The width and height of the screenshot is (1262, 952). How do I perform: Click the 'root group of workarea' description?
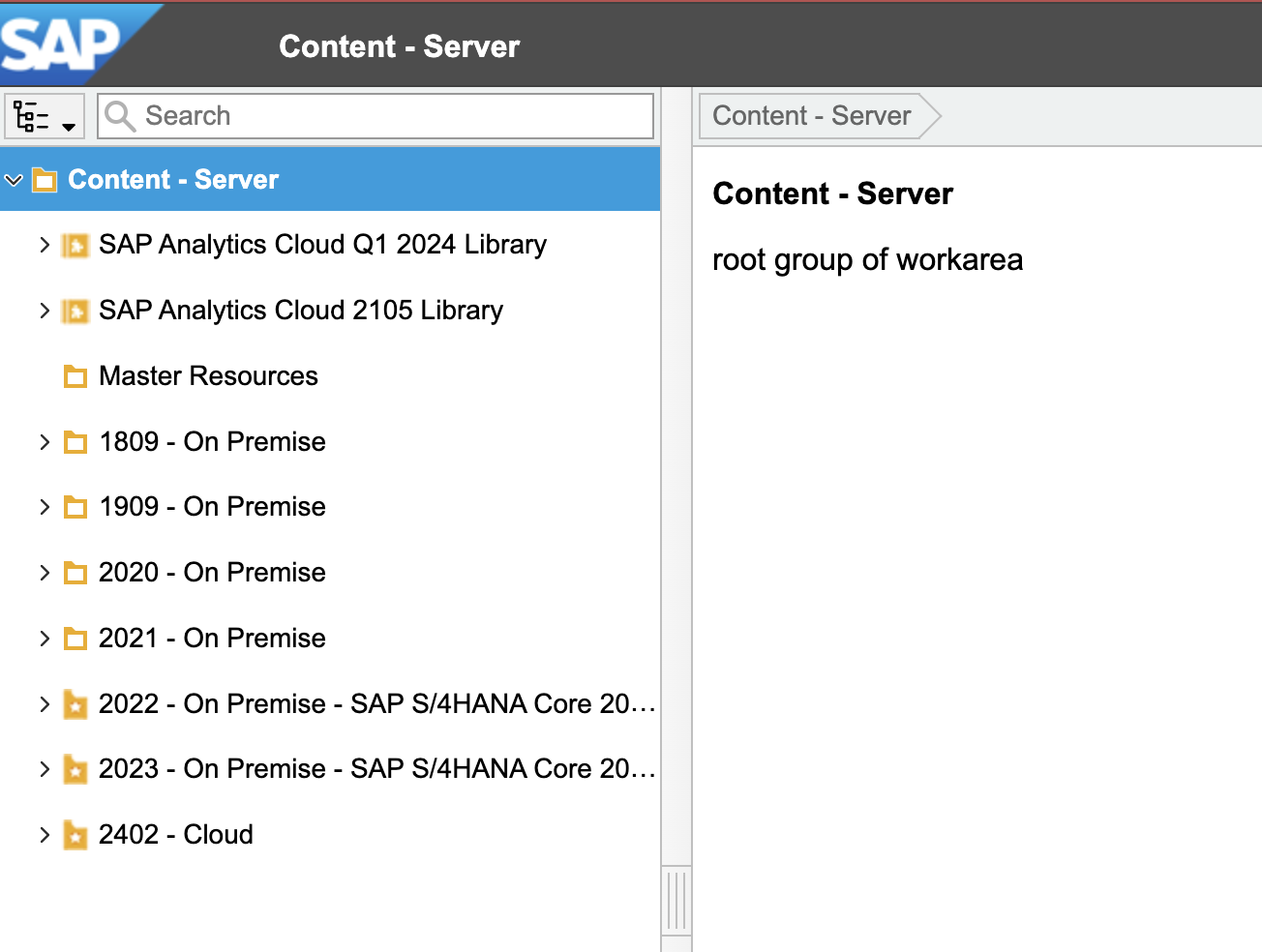[867, 260]
